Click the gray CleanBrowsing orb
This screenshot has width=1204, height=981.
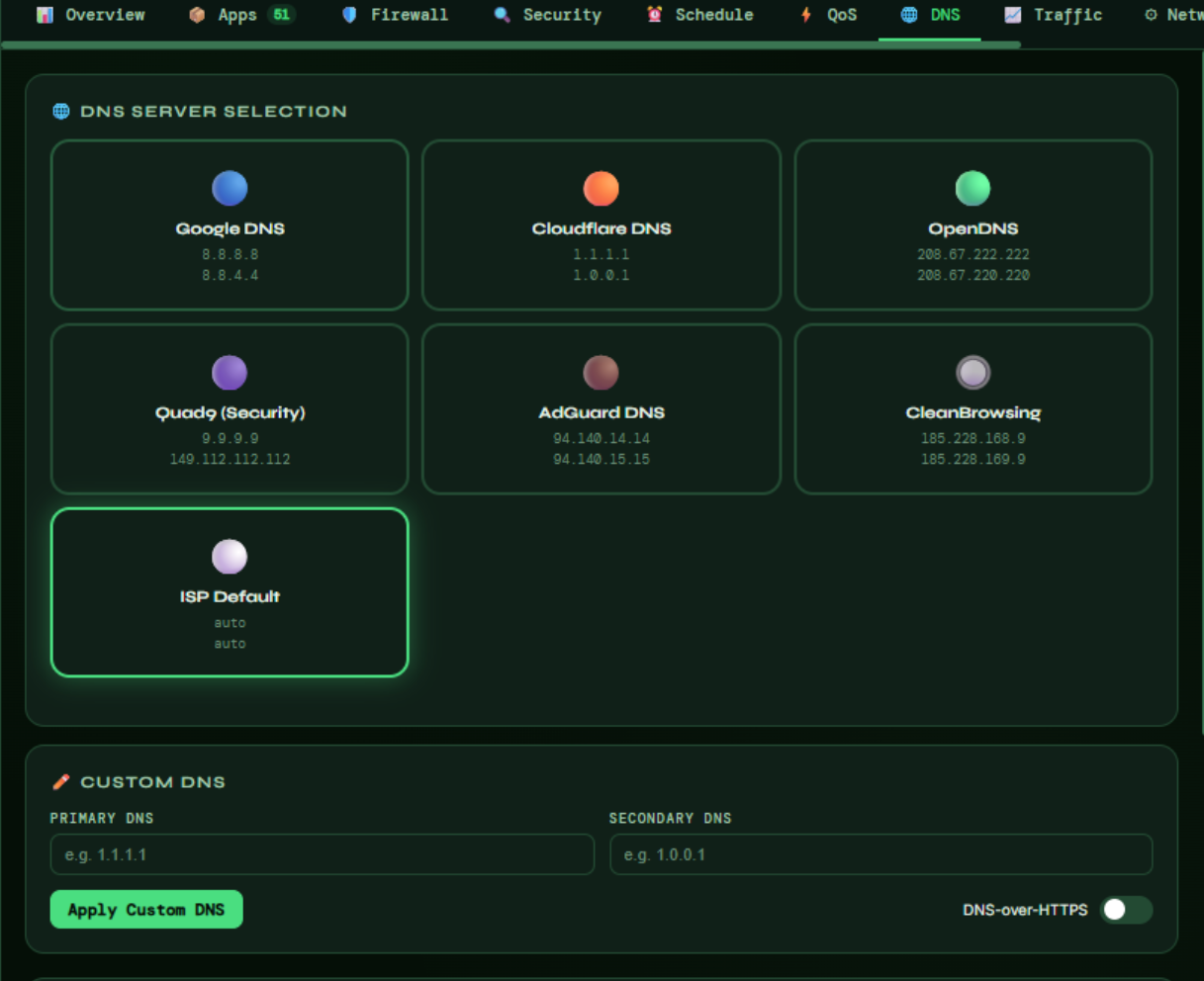coord(973,372)
